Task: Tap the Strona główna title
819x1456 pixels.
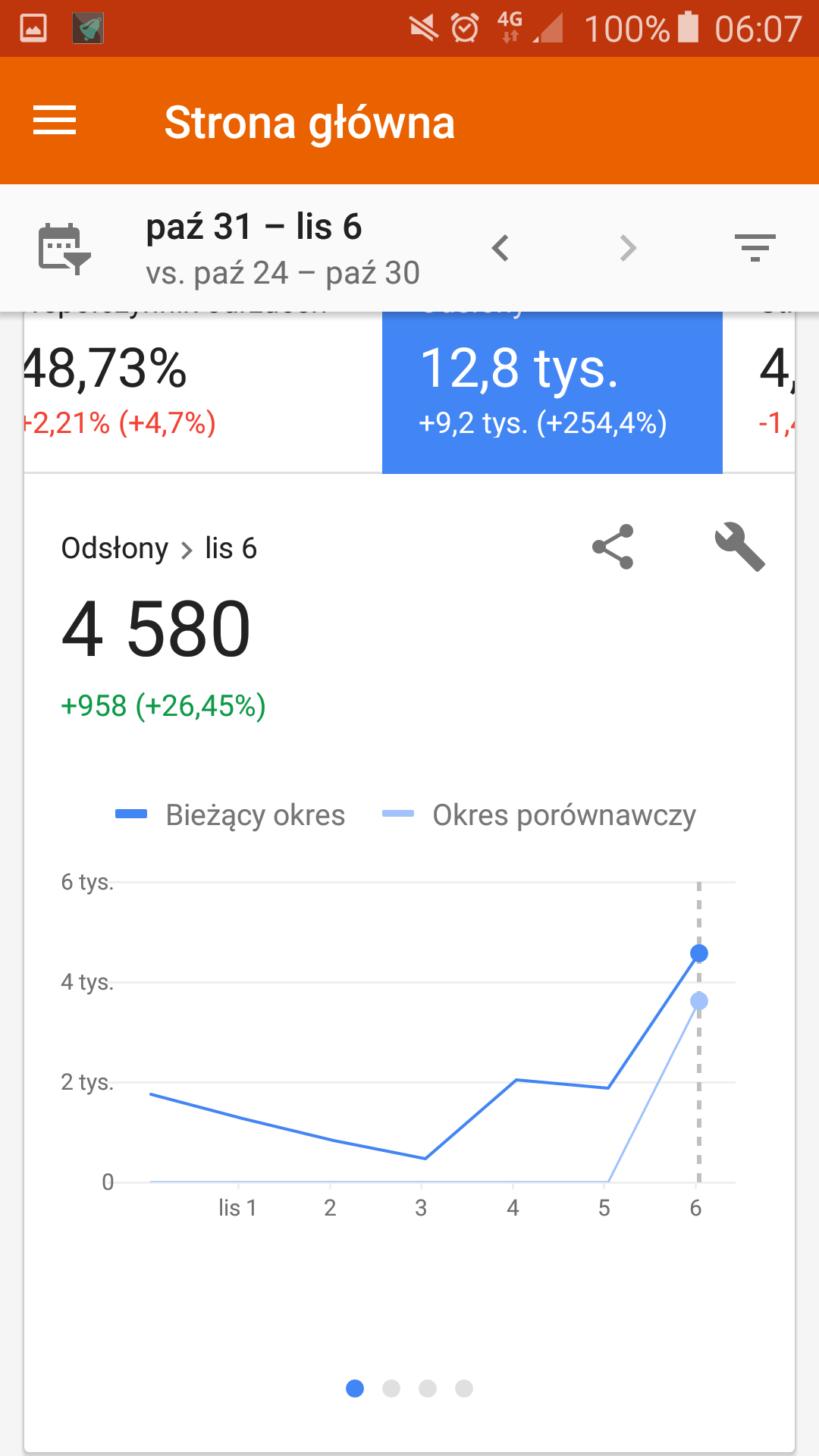Action: tap(309, 123)
